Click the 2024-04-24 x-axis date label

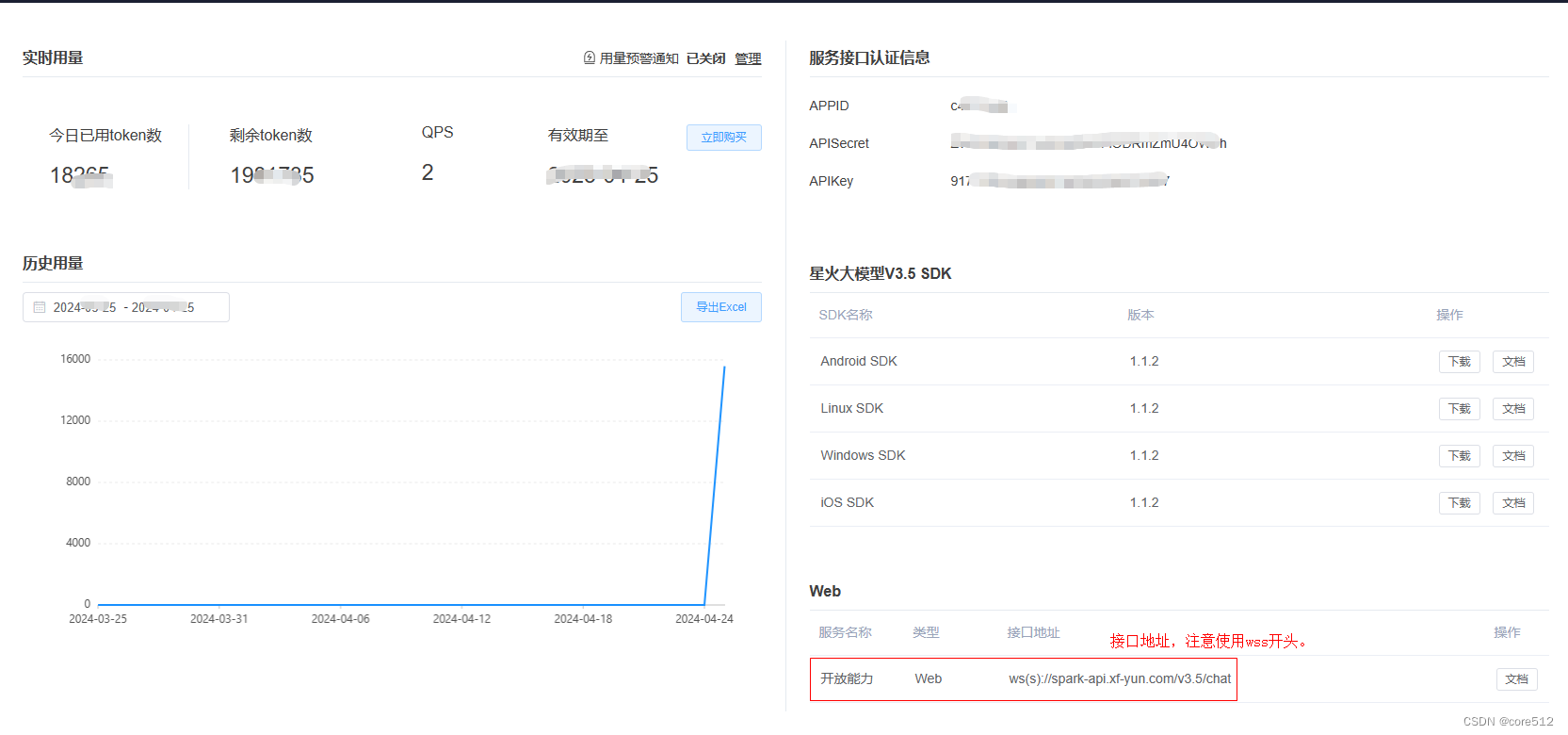pos(704,619)
